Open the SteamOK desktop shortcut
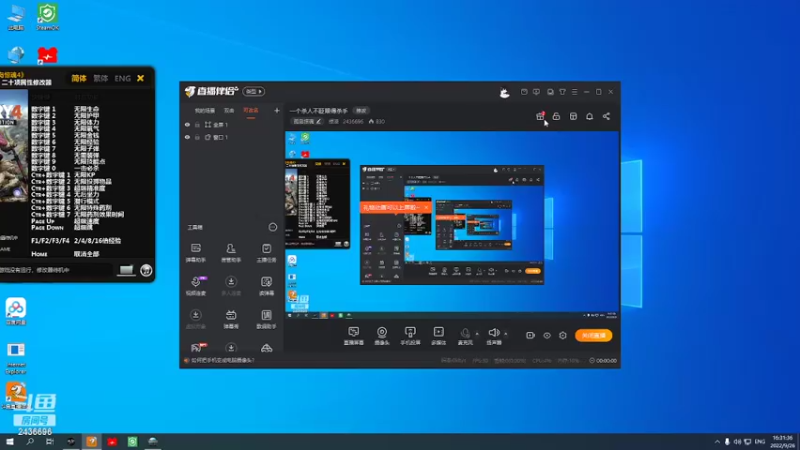Screen dimensions: 800x450 point(47,17)
